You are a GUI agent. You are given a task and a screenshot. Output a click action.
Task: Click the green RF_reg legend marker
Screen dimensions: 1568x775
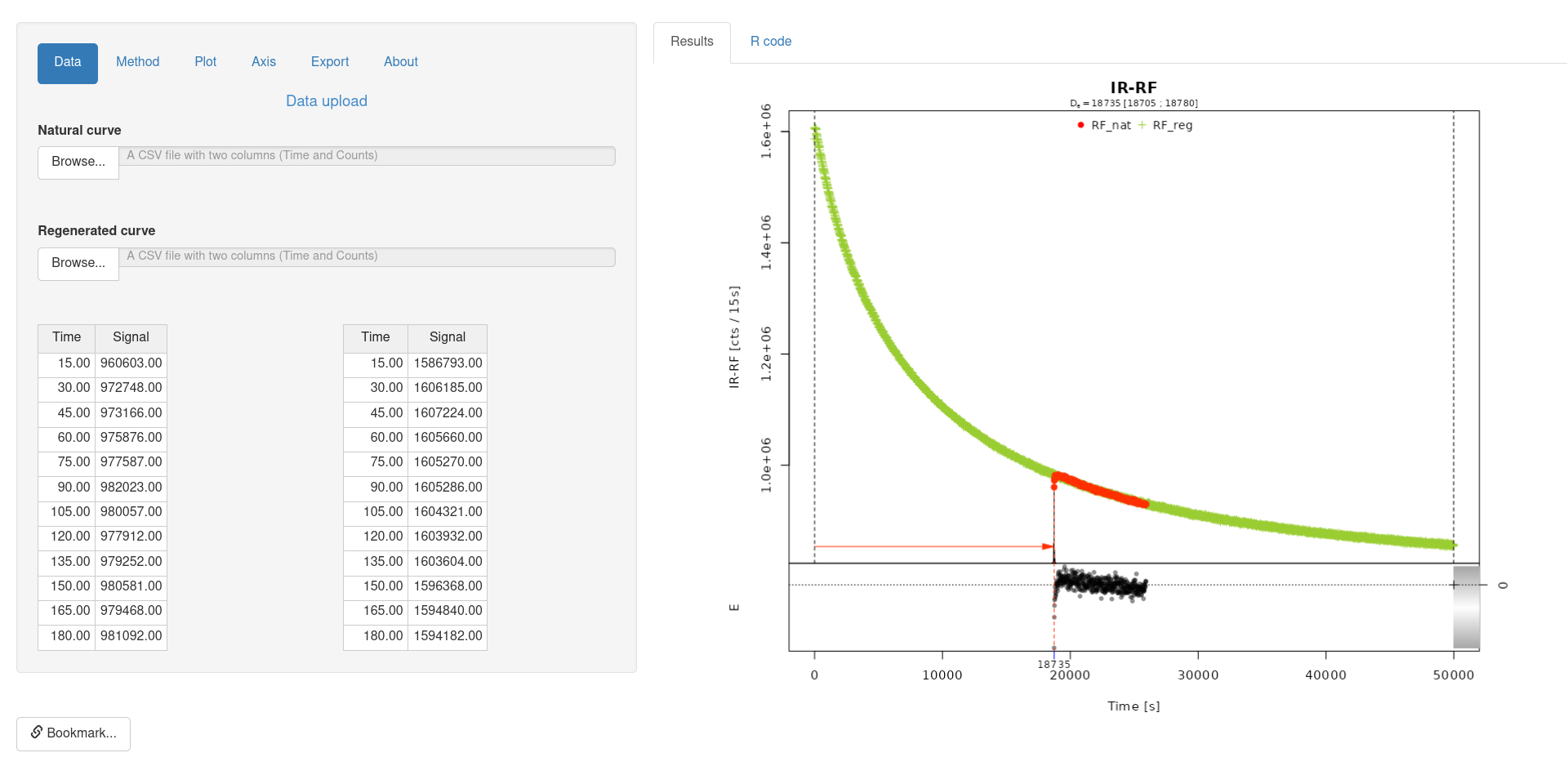[1142, 125]
